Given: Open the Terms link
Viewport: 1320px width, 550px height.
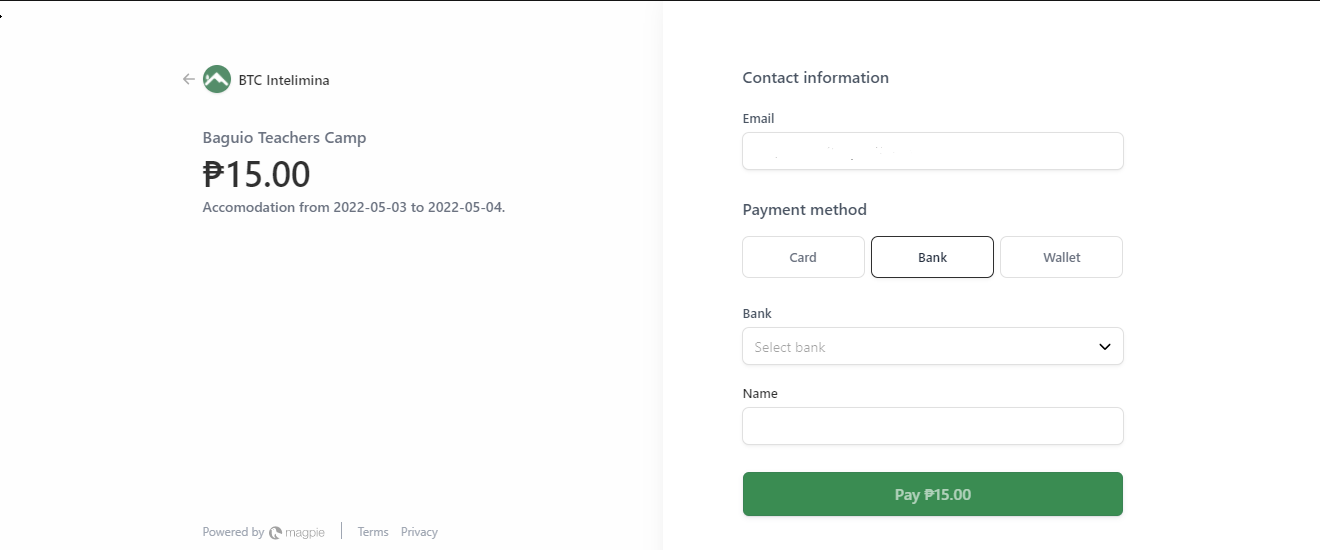Looking at the screenshot, I should (x=373, y=532).
